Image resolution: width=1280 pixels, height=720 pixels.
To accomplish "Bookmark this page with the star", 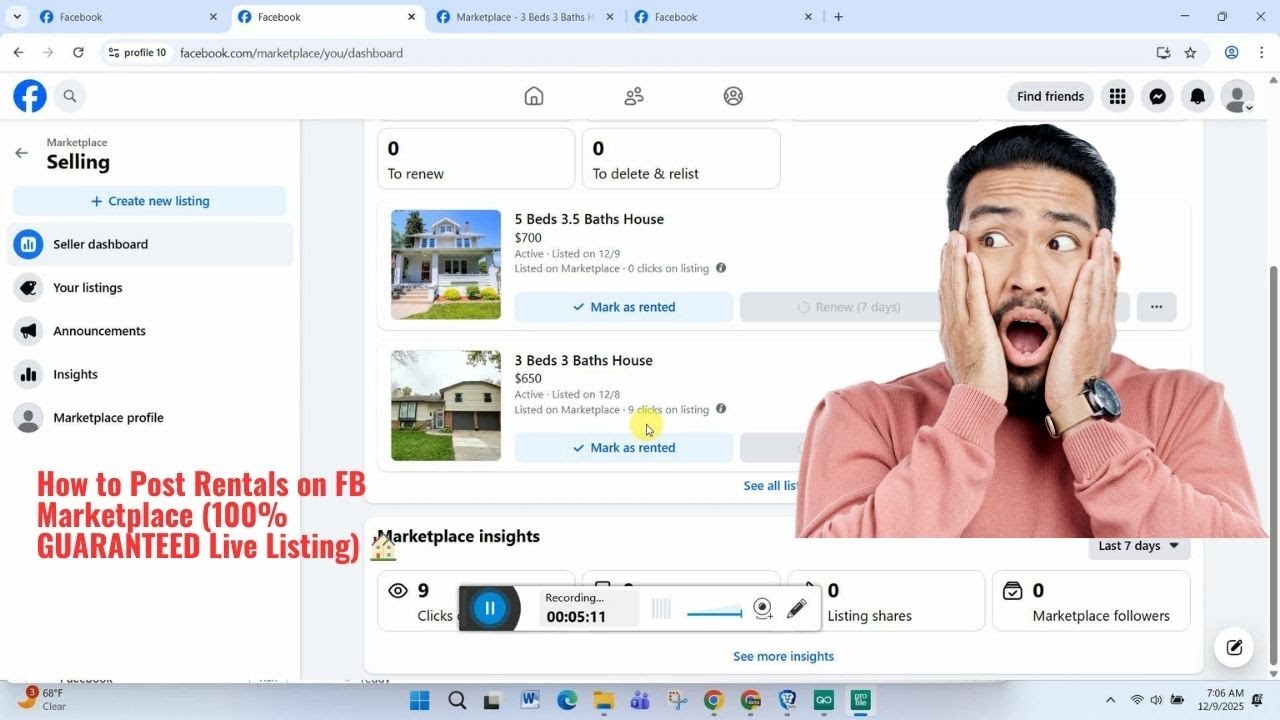I will [x=1190, y=53].
